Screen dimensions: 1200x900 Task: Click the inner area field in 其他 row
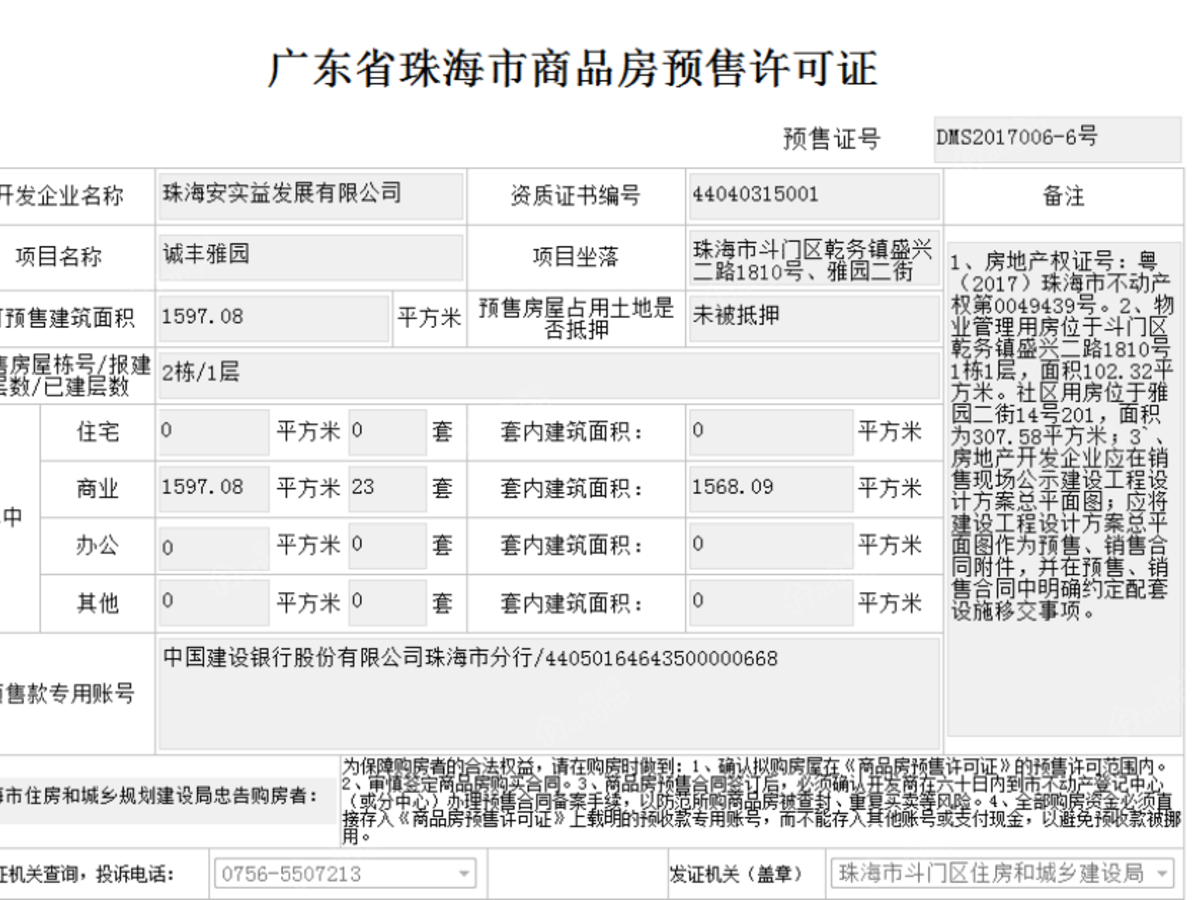click(771, 602)
